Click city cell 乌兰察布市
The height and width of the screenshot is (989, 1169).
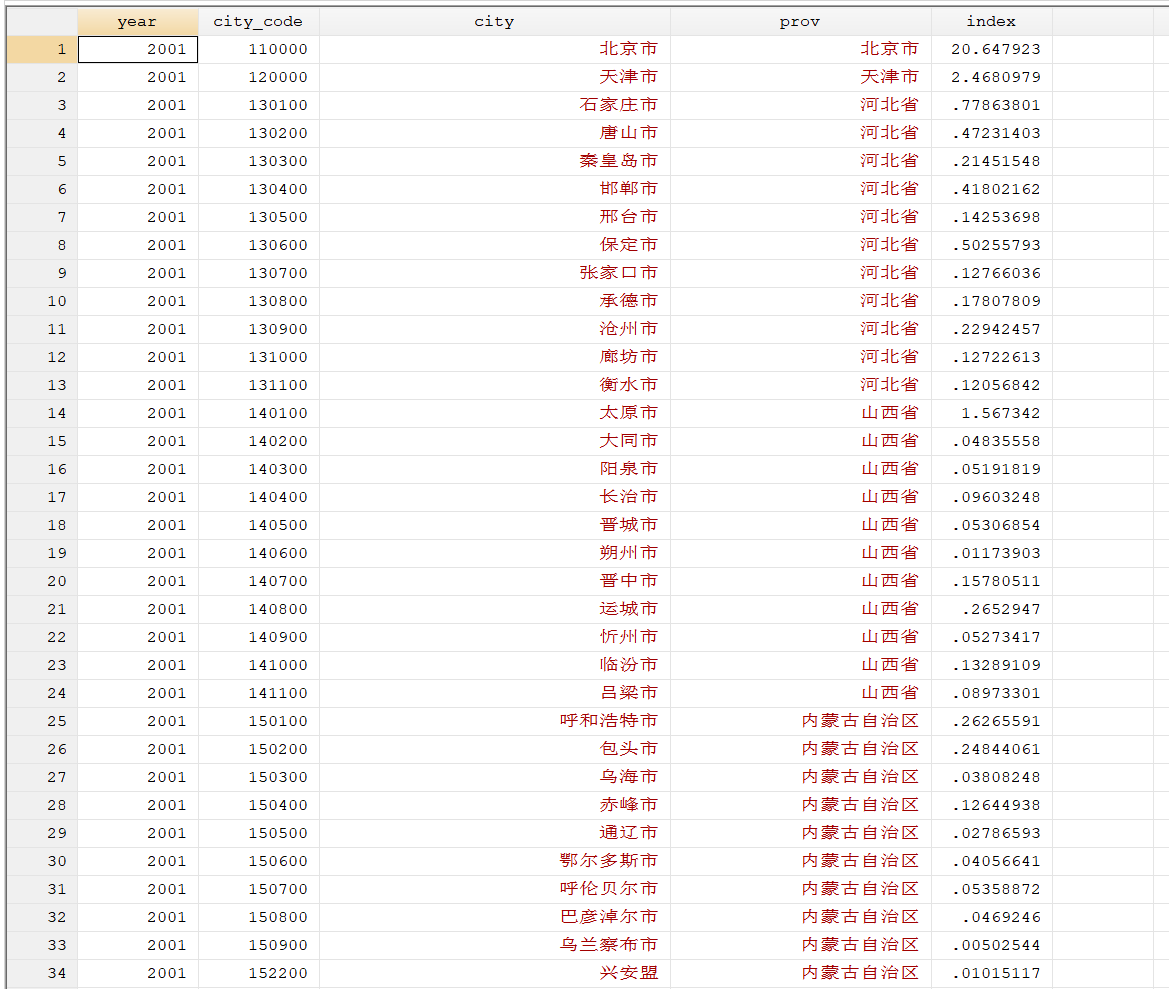494,945
